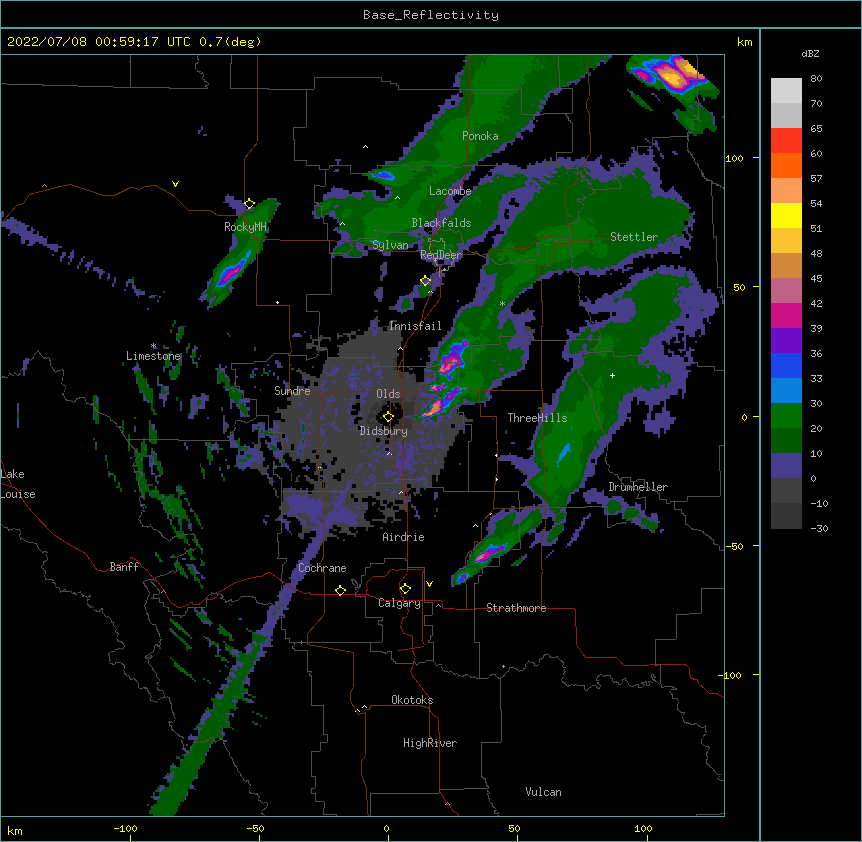Screen dimensions: 862x842
Task: Select the magenta legend swatch below 42 dBZ
Action: coord(786,315)
